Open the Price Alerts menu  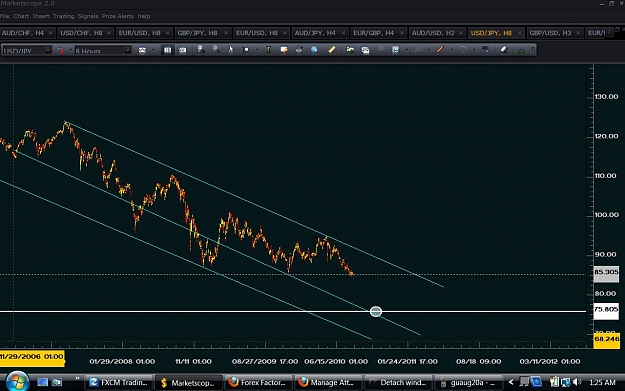click(118, 16)
